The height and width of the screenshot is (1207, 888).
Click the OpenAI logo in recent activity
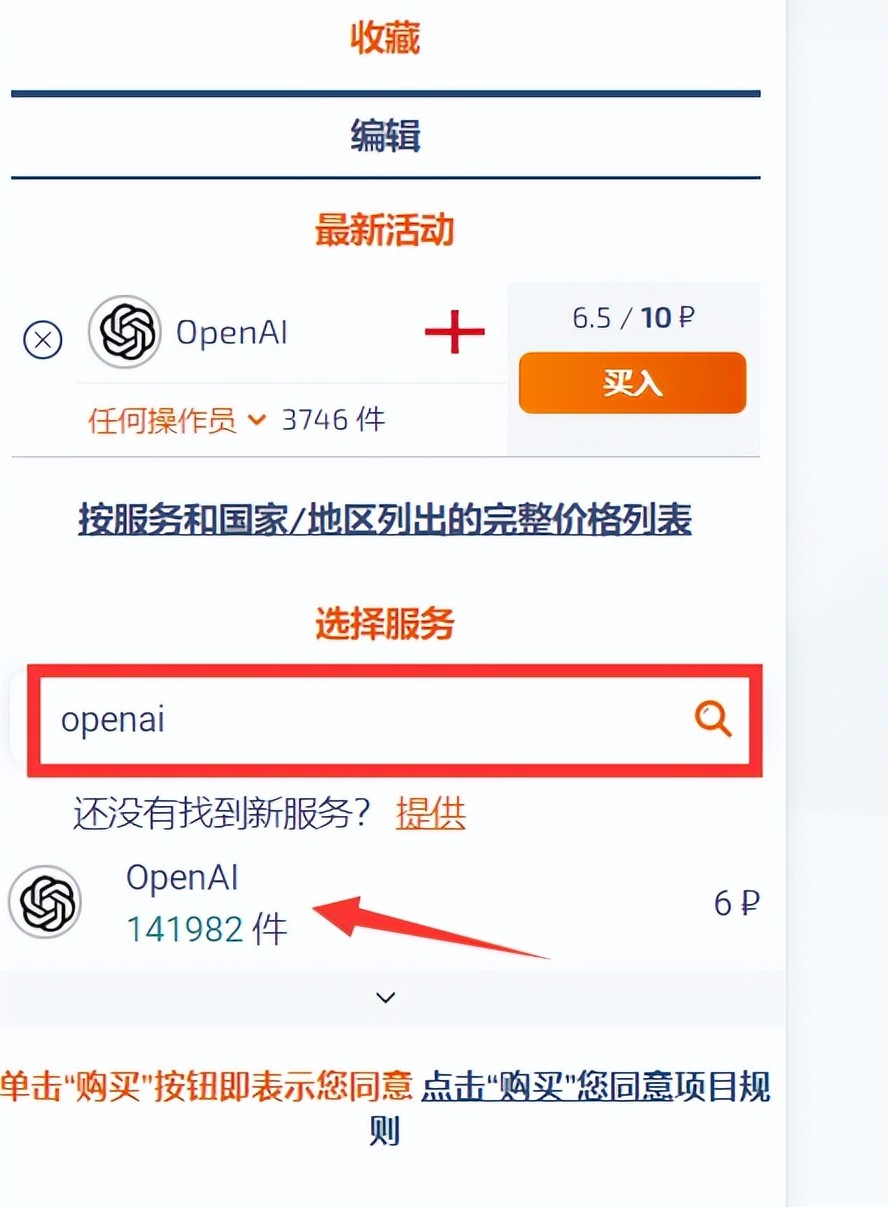[125, 332]
